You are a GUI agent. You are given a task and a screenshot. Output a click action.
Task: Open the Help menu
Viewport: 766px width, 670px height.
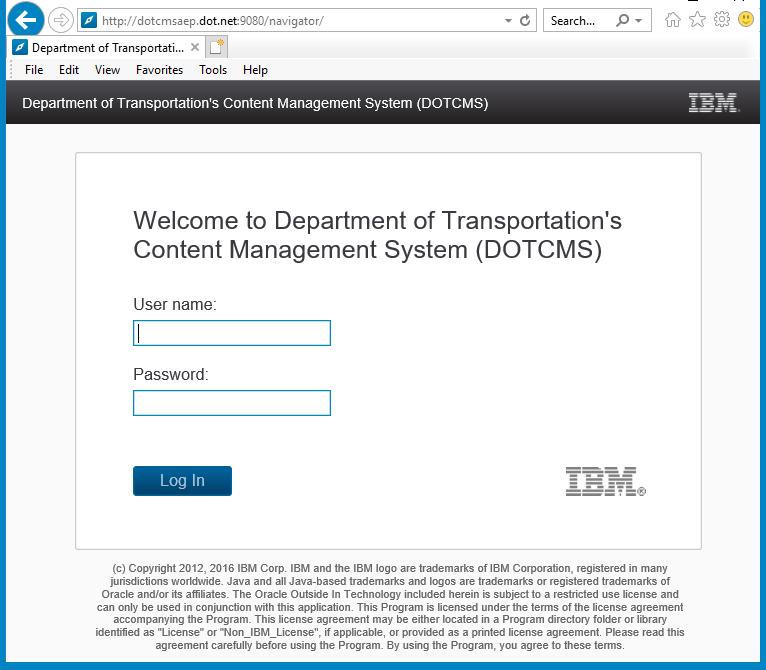click(x=255, y=70)
